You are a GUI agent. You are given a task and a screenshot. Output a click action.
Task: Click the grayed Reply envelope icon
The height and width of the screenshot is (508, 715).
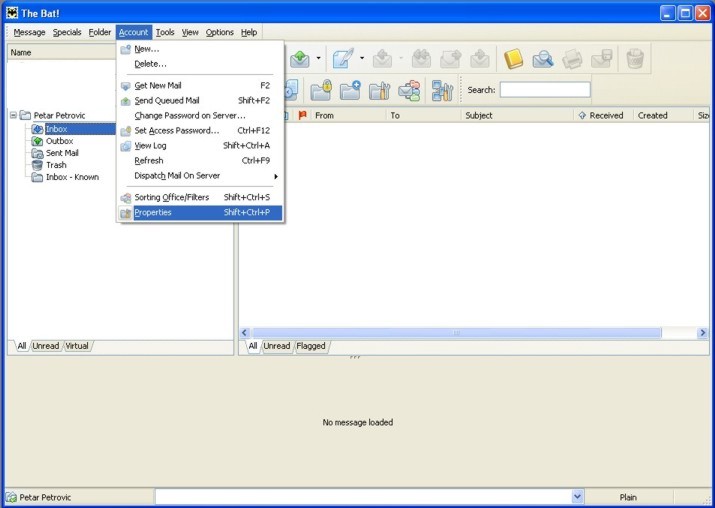click(x=382, y=59)
